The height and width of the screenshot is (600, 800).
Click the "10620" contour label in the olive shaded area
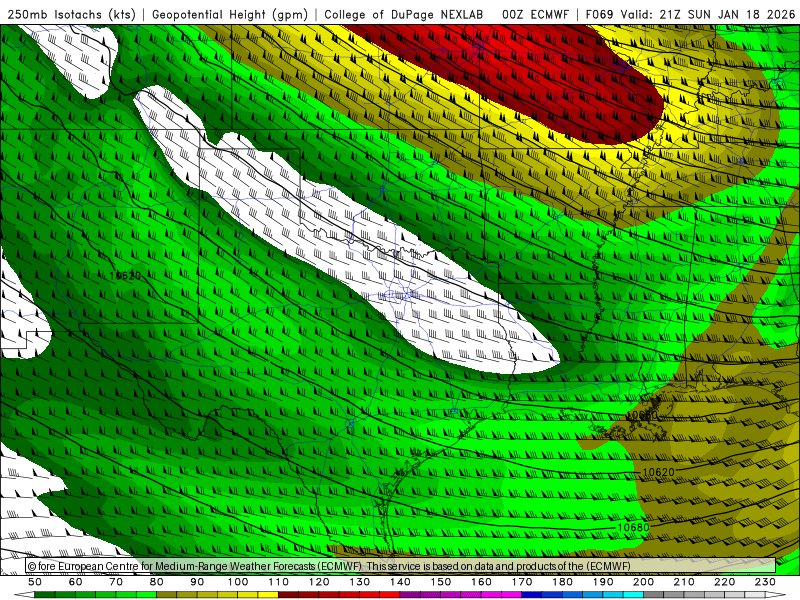tap(658, 472)
